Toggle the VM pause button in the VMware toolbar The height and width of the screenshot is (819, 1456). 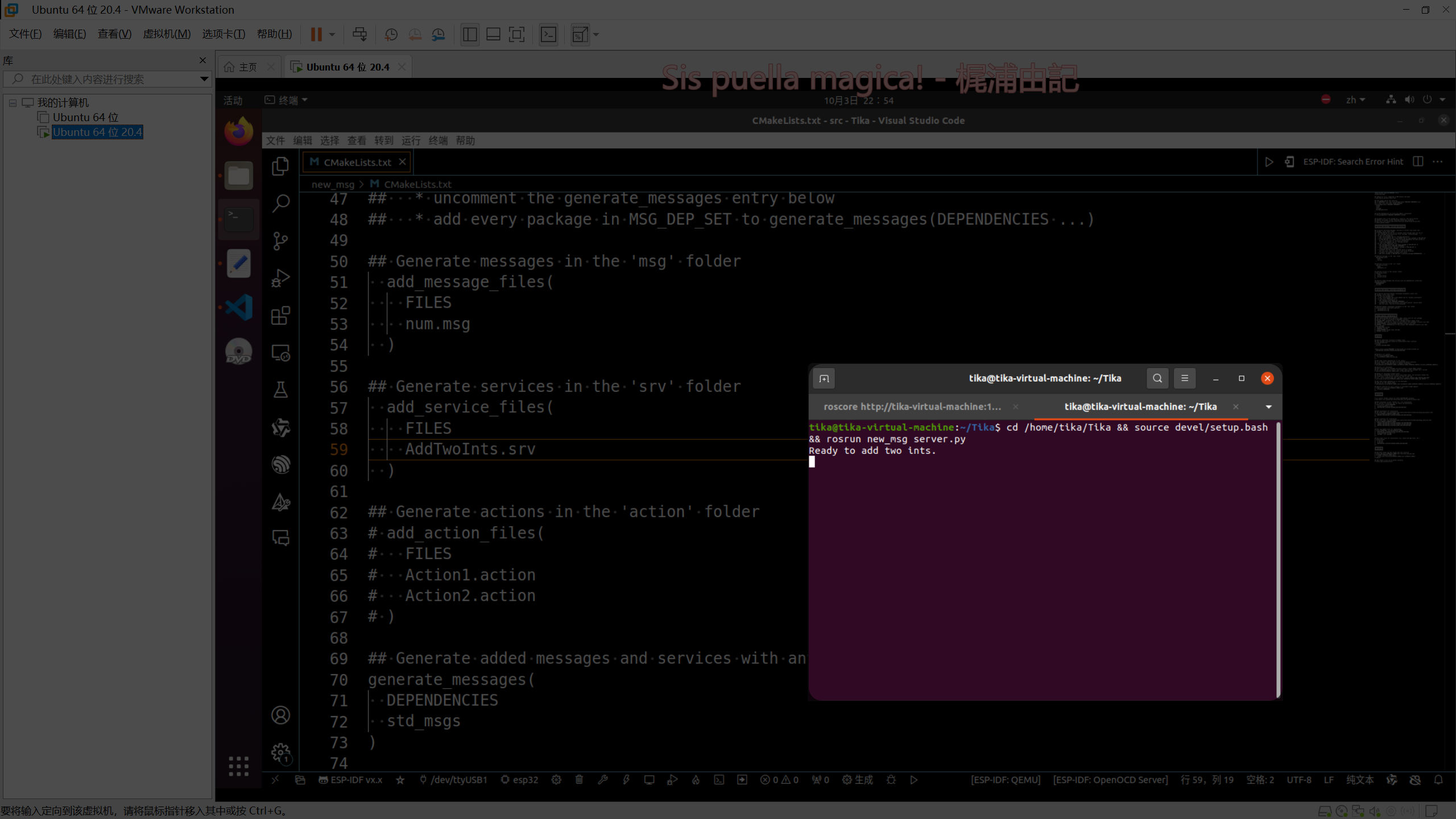316,35
